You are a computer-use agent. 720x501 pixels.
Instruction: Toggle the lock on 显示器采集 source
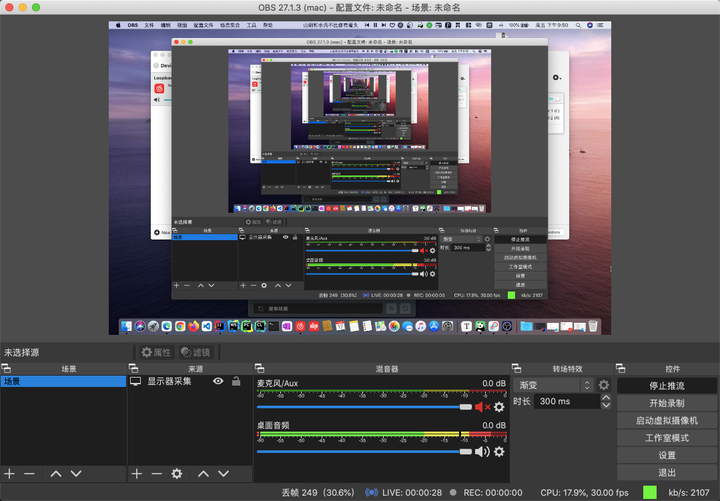(x=236, y=381)
